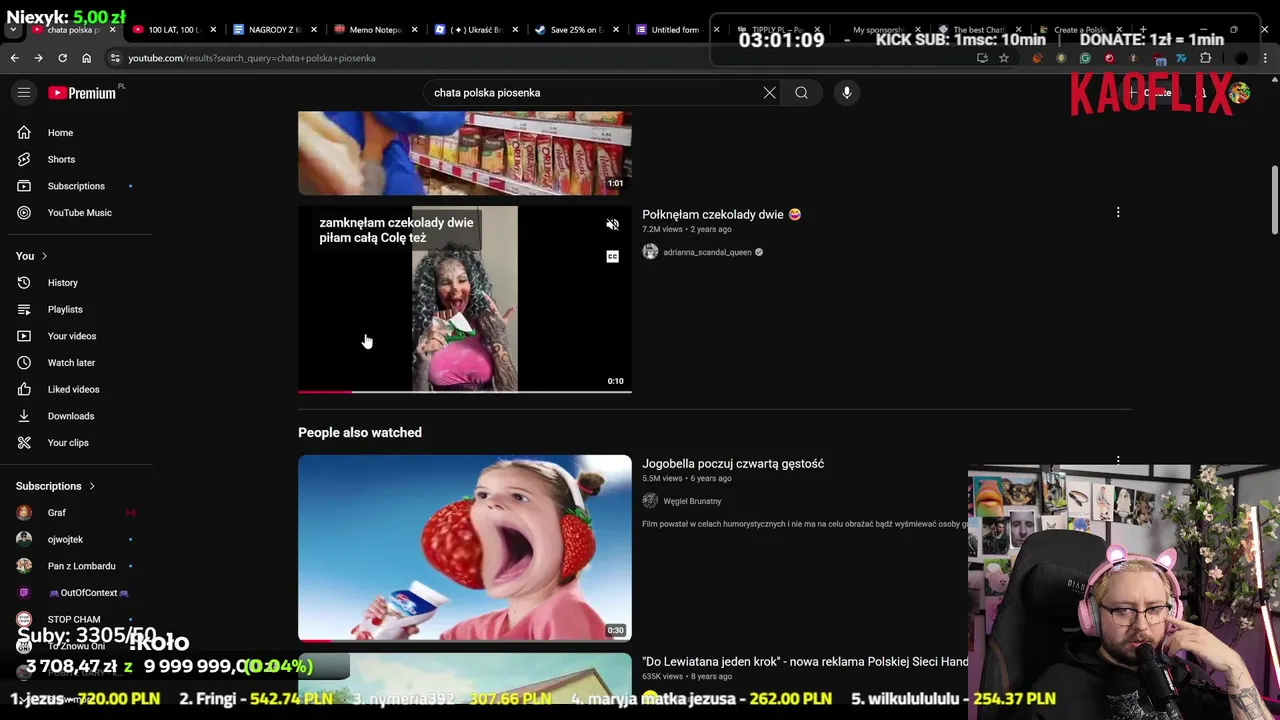Switch to the 'Save 25% on' tab
The image size is (1280, 720).
(577, 30)
